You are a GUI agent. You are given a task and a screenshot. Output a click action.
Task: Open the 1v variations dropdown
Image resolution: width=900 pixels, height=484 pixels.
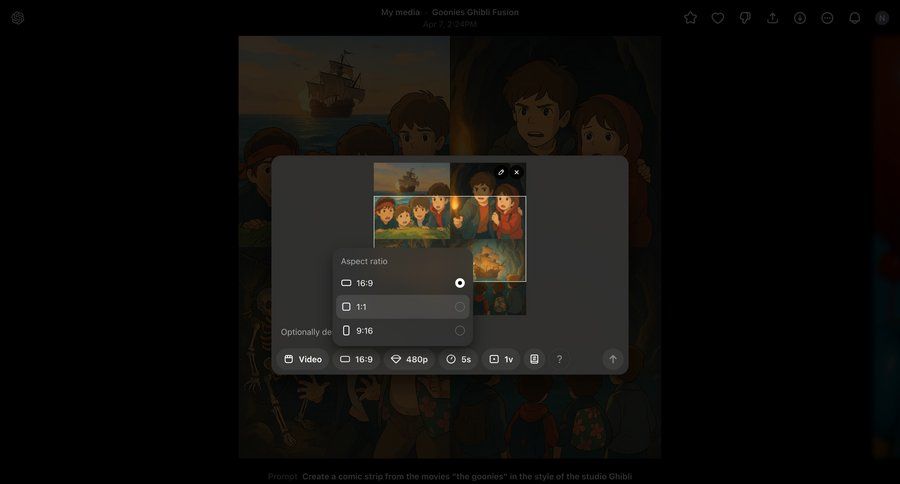click(501, 359)
